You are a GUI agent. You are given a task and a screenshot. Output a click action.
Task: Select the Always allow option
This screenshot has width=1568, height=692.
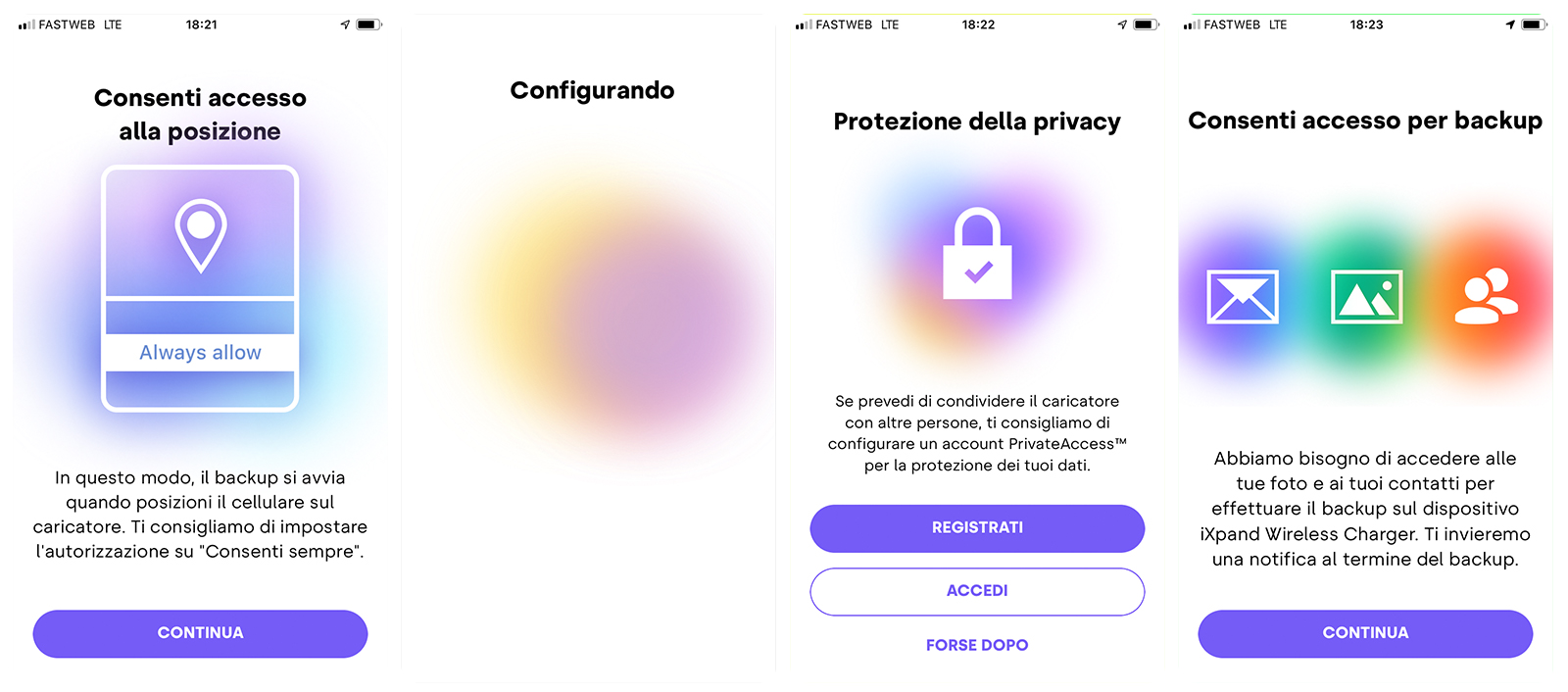click(200, 353)
